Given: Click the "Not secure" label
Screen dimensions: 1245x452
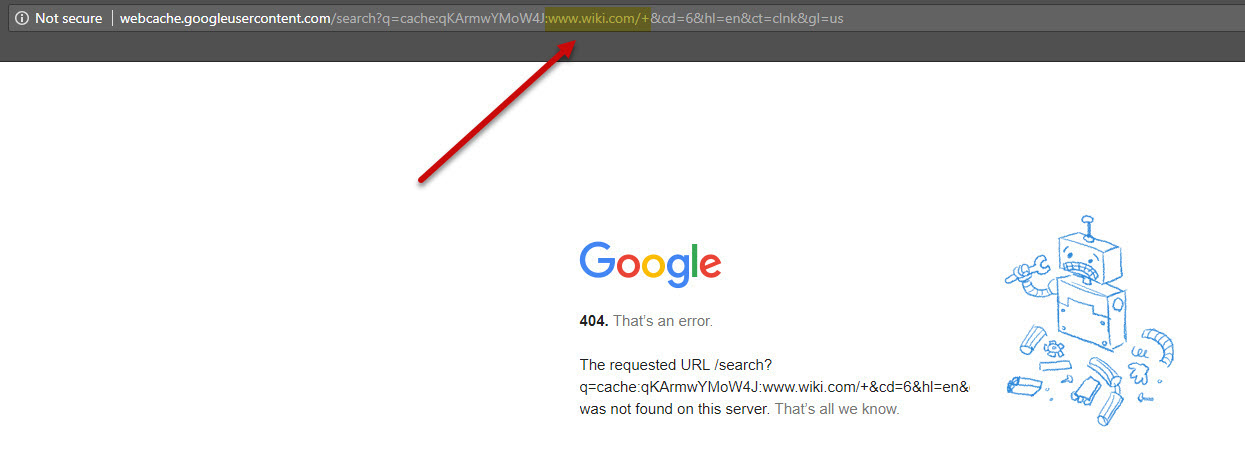Looking at the screenshot, I should pyautogui.click(x=68, y=19).
